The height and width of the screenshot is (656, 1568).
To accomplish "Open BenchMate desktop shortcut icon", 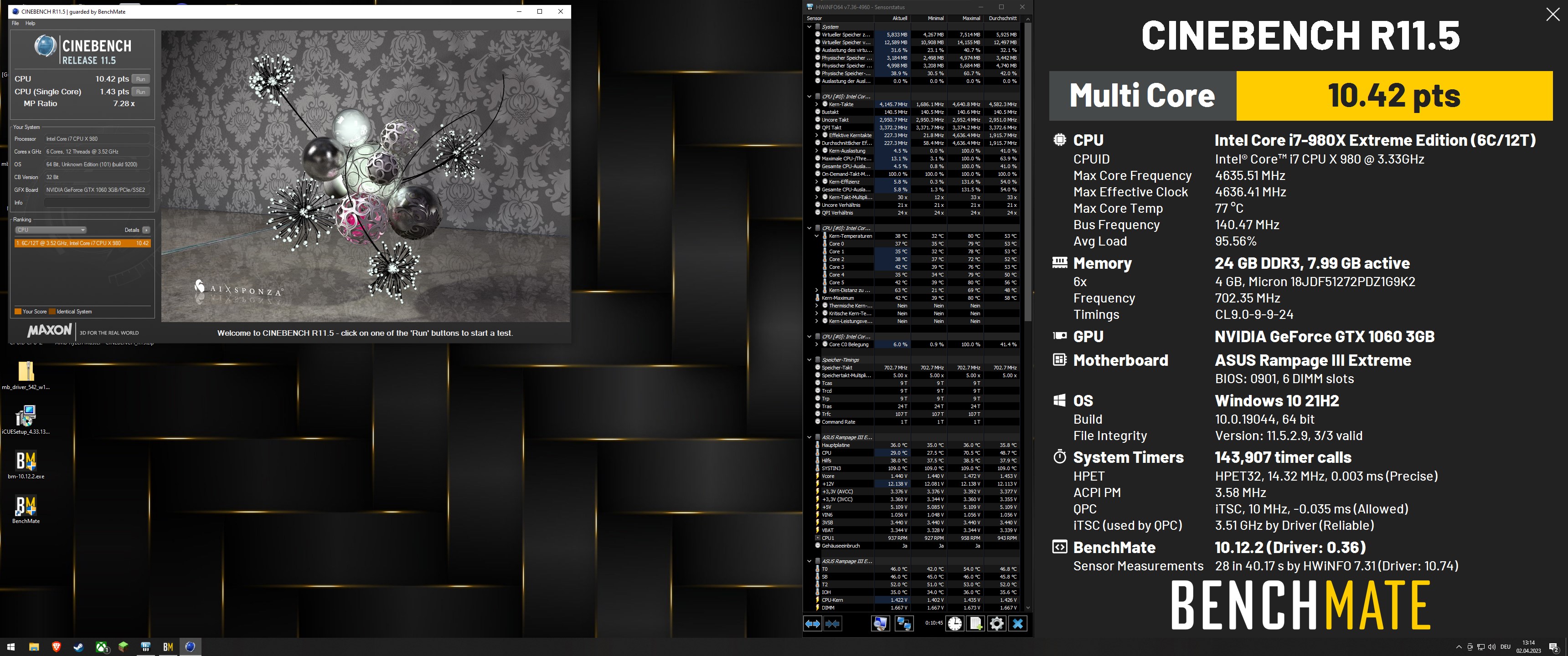I will 26,509.
